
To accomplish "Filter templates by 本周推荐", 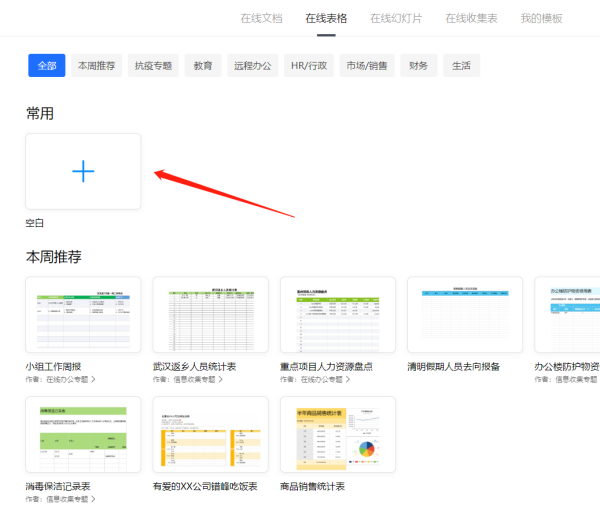I will point(97,66).
